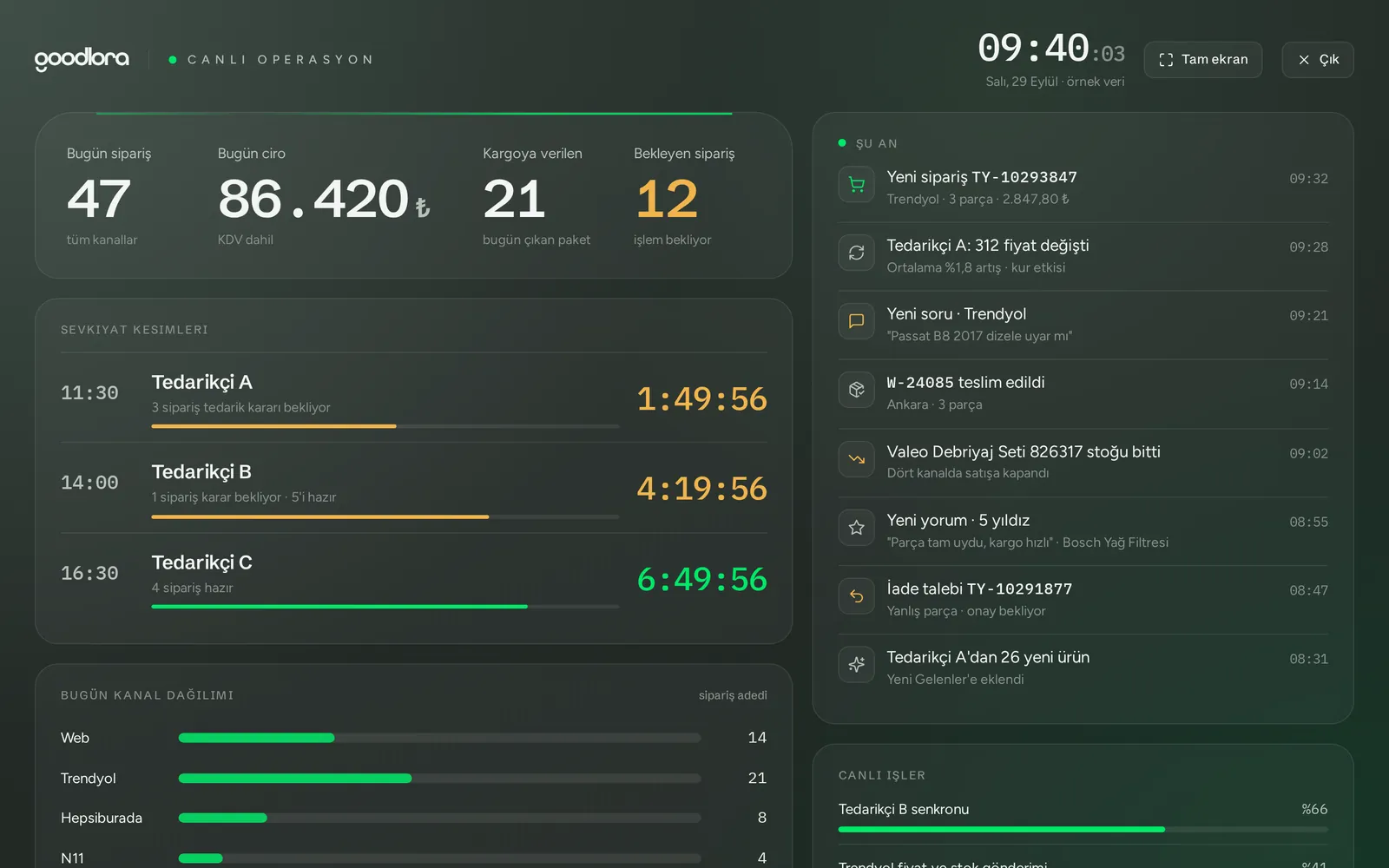Open the Bugün sipariş 47 metric
Screen dimensions: 1389x868
[109, 196]
